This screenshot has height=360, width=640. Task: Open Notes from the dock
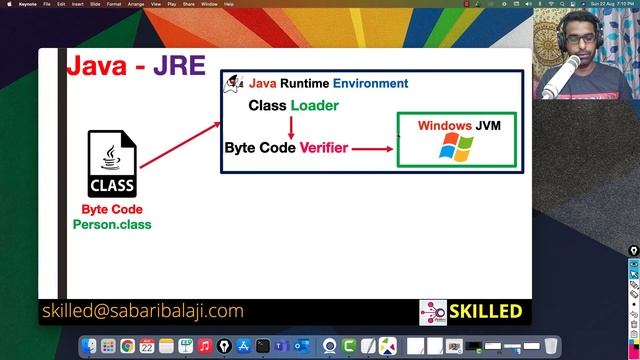[x=166, y=346]
